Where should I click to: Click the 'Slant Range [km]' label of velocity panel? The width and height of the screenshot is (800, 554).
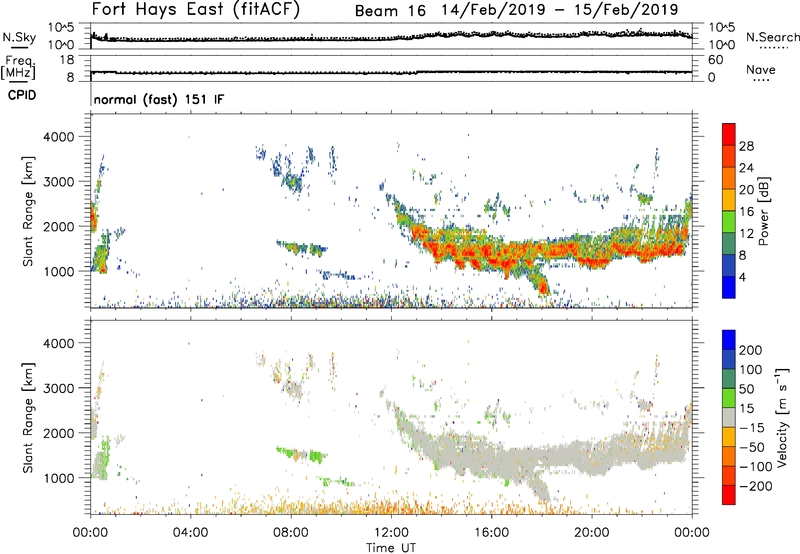(28, 418)
